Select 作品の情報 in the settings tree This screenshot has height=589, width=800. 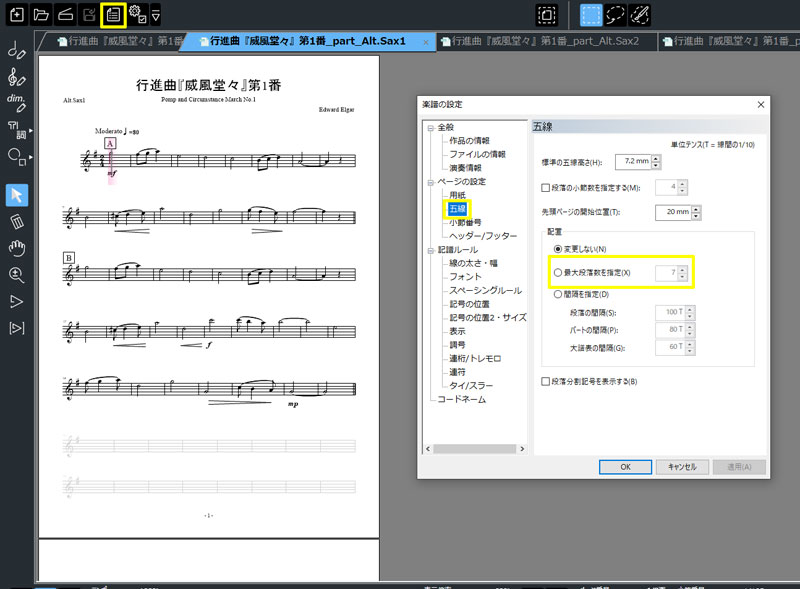[469, 140]
